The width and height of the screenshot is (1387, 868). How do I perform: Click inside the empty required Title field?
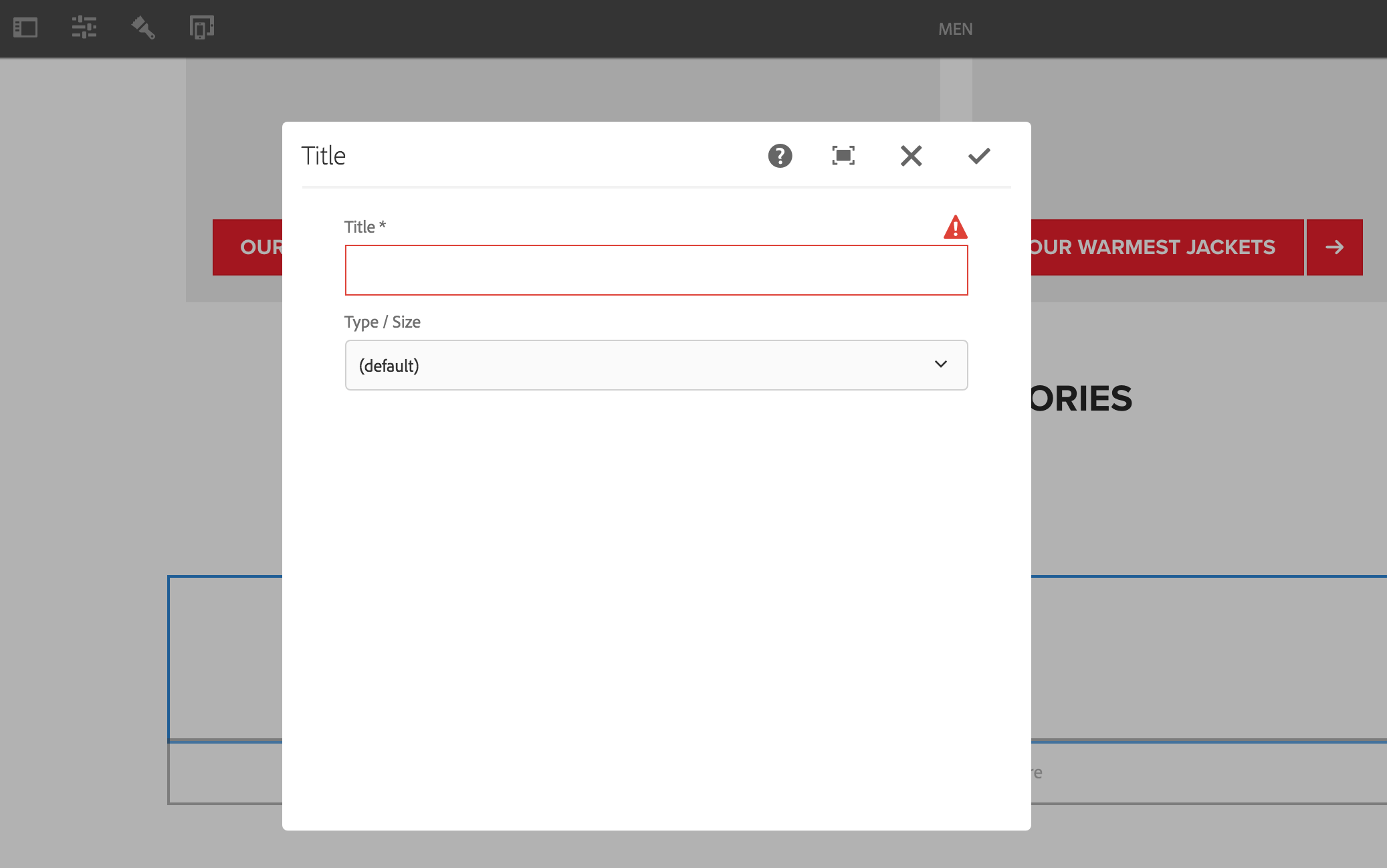pyautogui.click(x=655, y=269)
